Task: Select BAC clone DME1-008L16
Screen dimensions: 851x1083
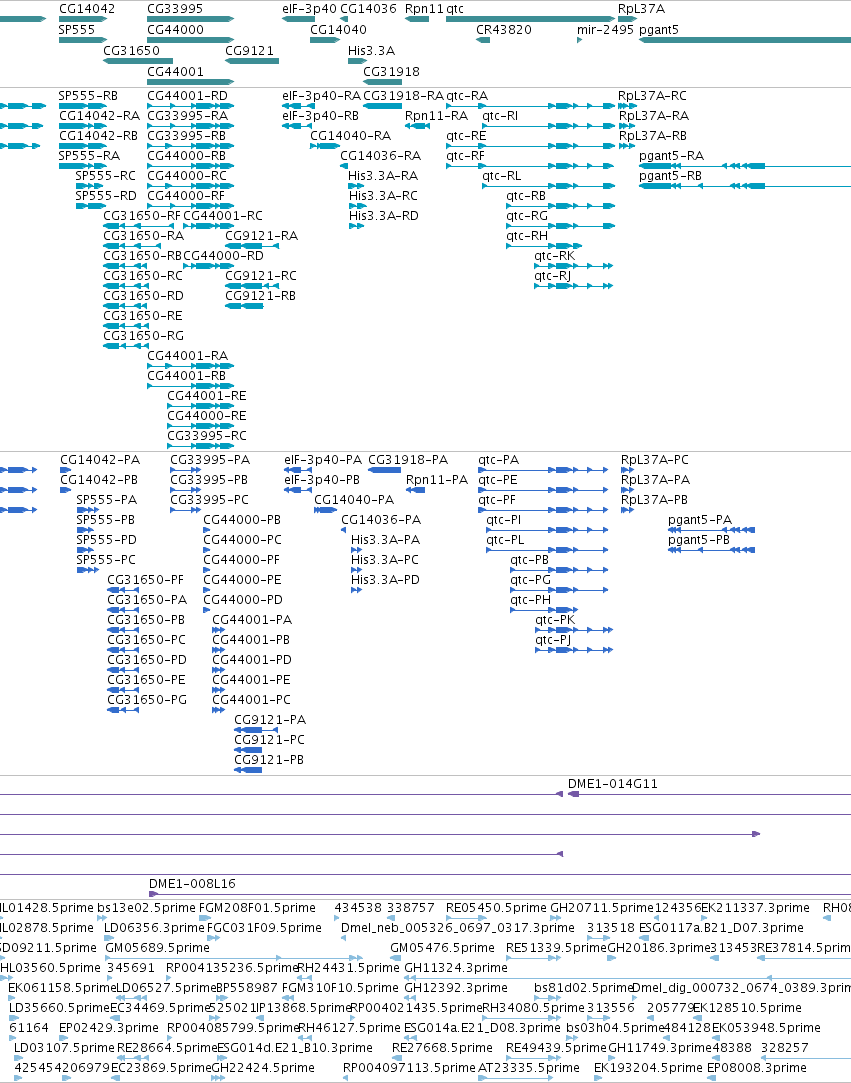Action: pos(192,883)
